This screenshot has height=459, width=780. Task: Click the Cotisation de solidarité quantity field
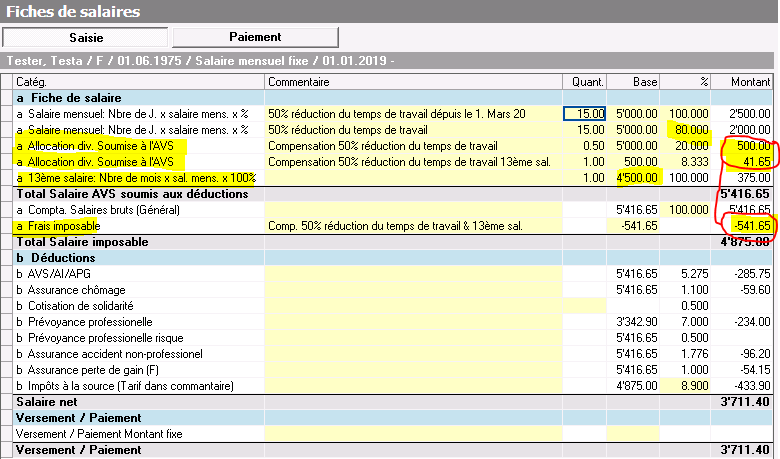(x=585, y=306)
